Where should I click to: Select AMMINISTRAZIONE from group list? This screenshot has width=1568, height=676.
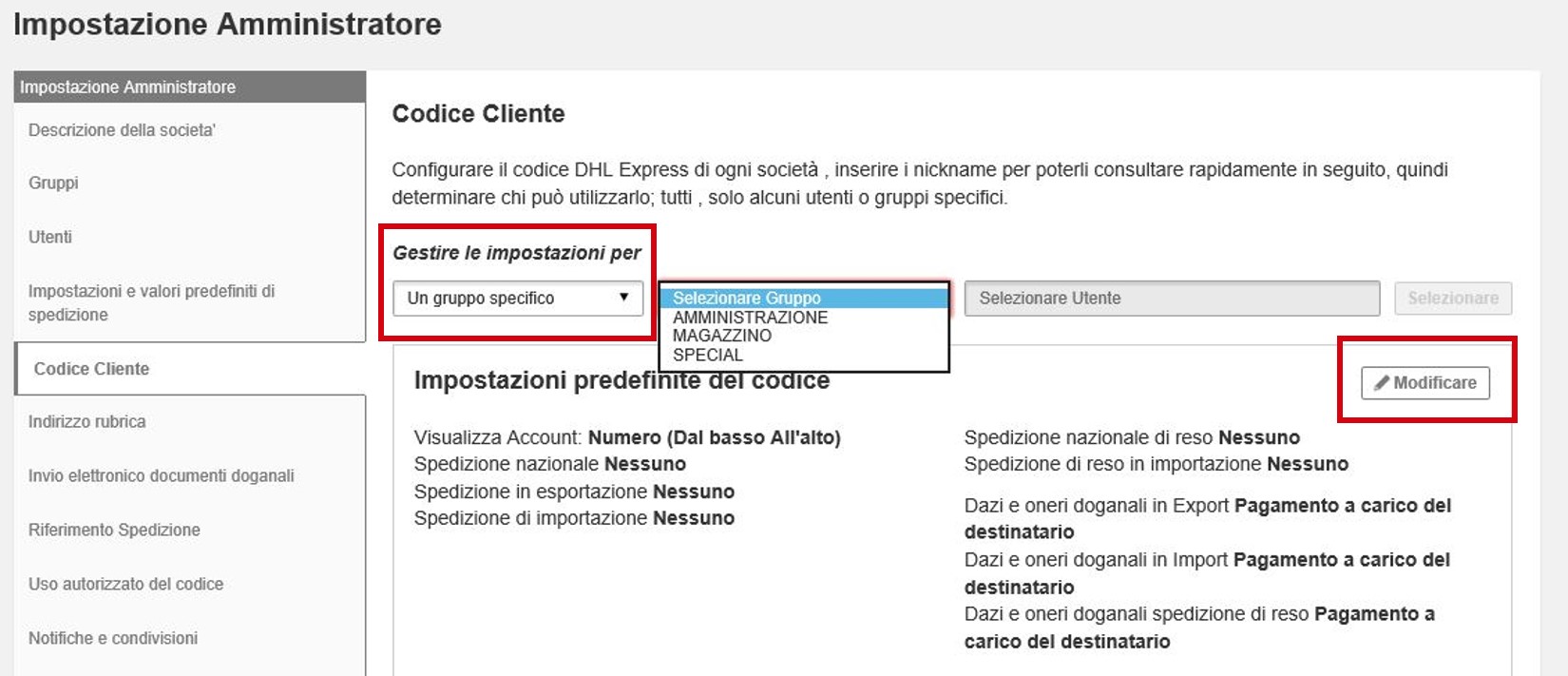(750, 318)
